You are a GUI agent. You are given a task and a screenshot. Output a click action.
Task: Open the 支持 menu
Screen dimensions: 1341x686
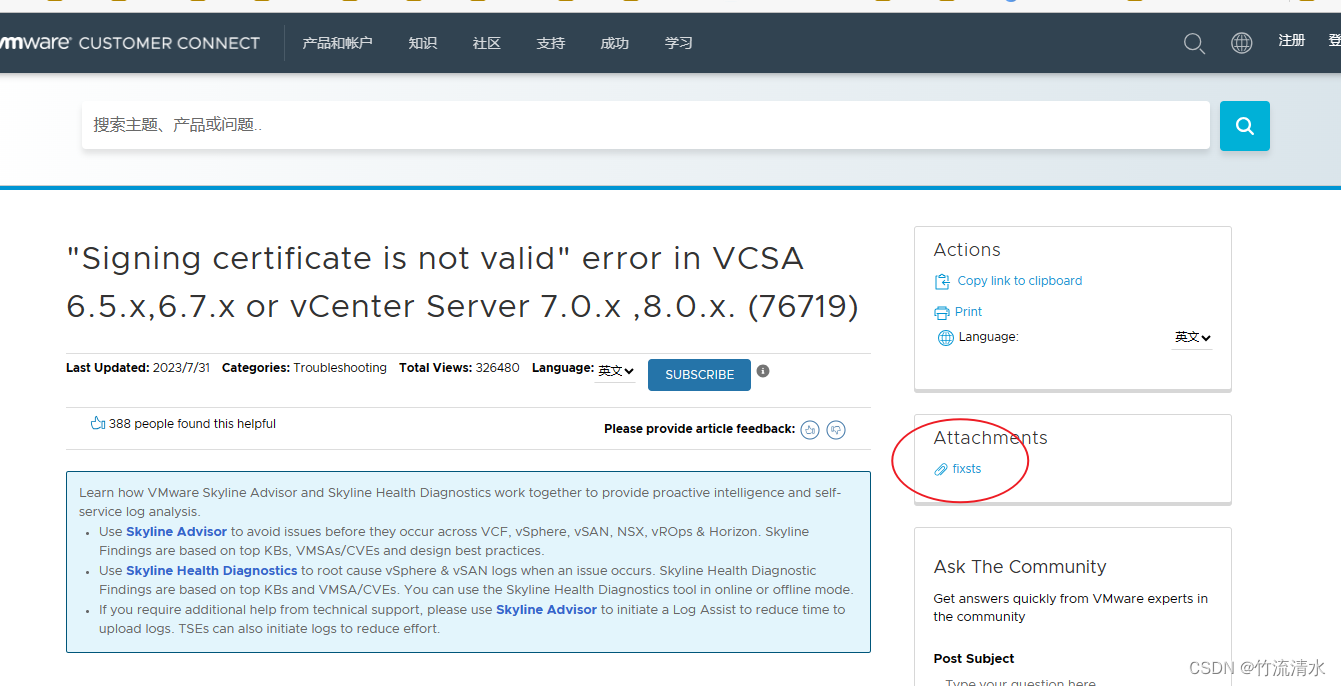[551, 43]
